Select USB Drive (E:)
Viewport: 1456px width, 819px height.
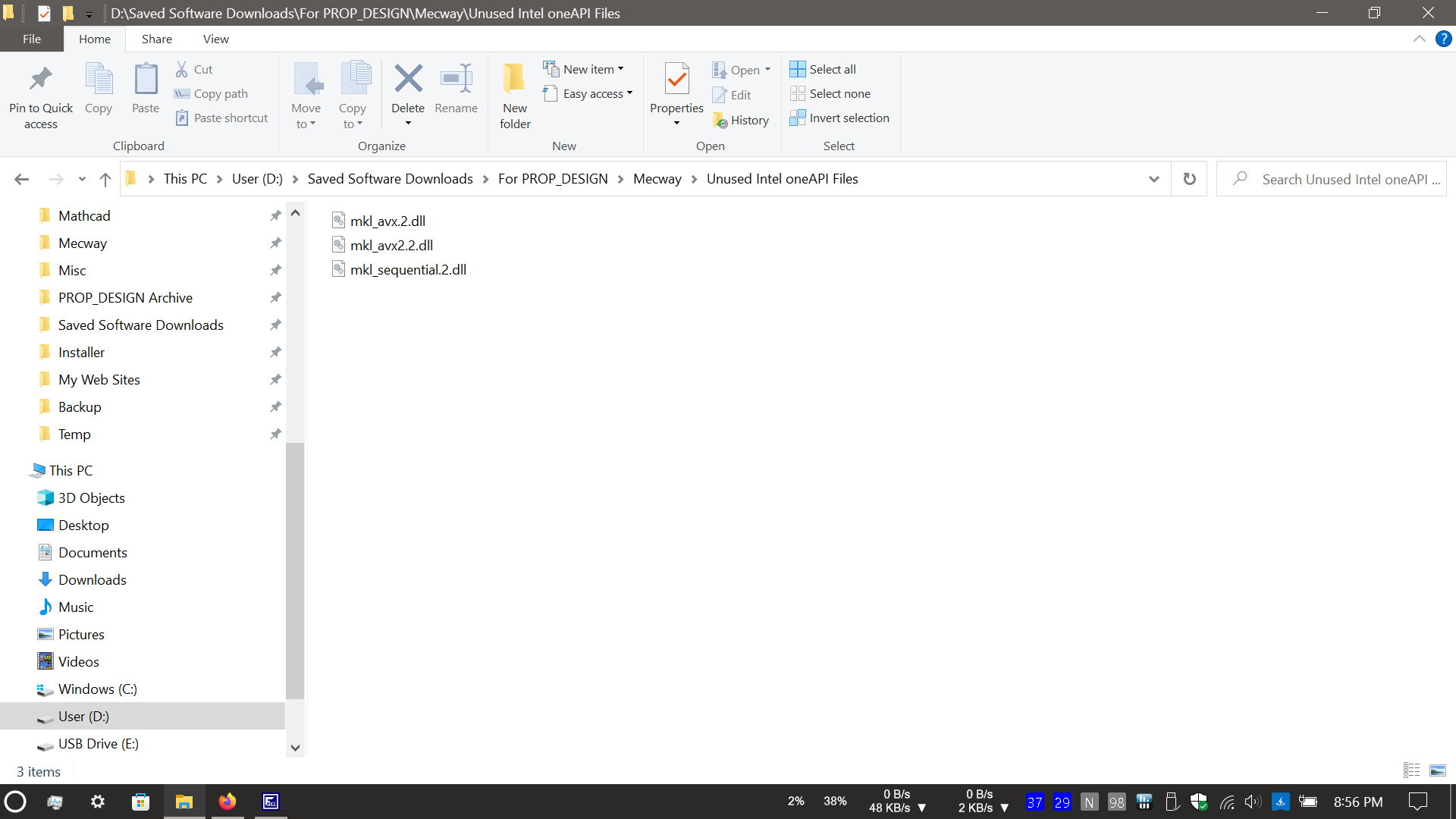[99, 743]
